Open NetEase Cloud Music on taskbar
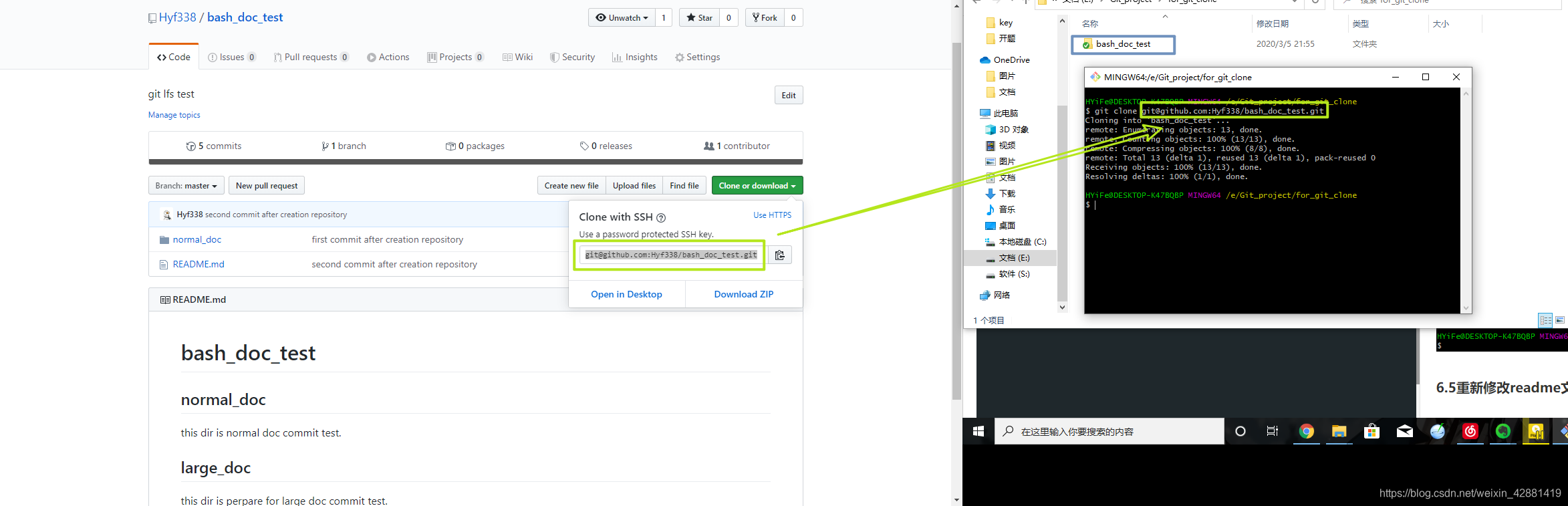 pos(1470,431)
